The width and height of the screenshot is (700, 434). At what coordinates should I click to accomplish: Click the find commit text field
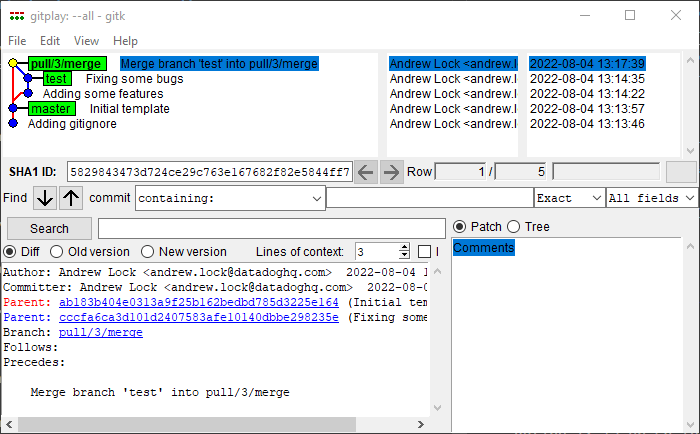[430, 198]
